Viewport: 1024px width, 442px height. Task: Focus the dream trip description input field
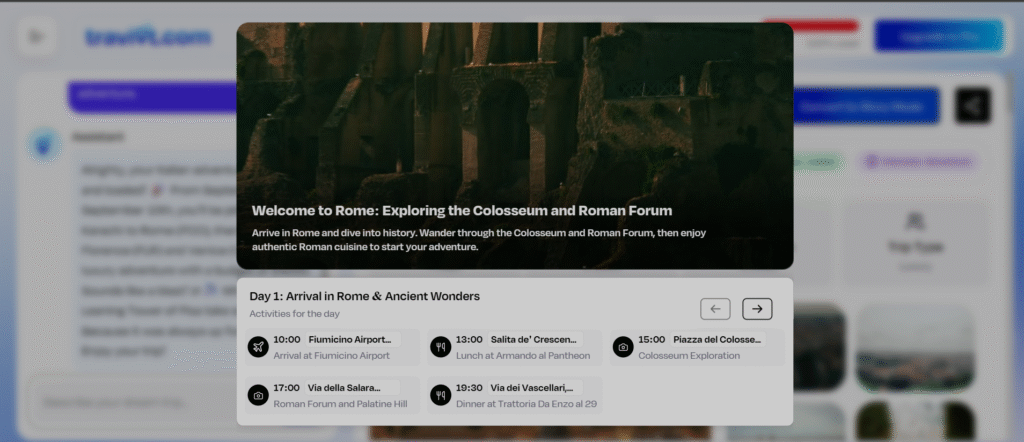click(x=150, y=402)
